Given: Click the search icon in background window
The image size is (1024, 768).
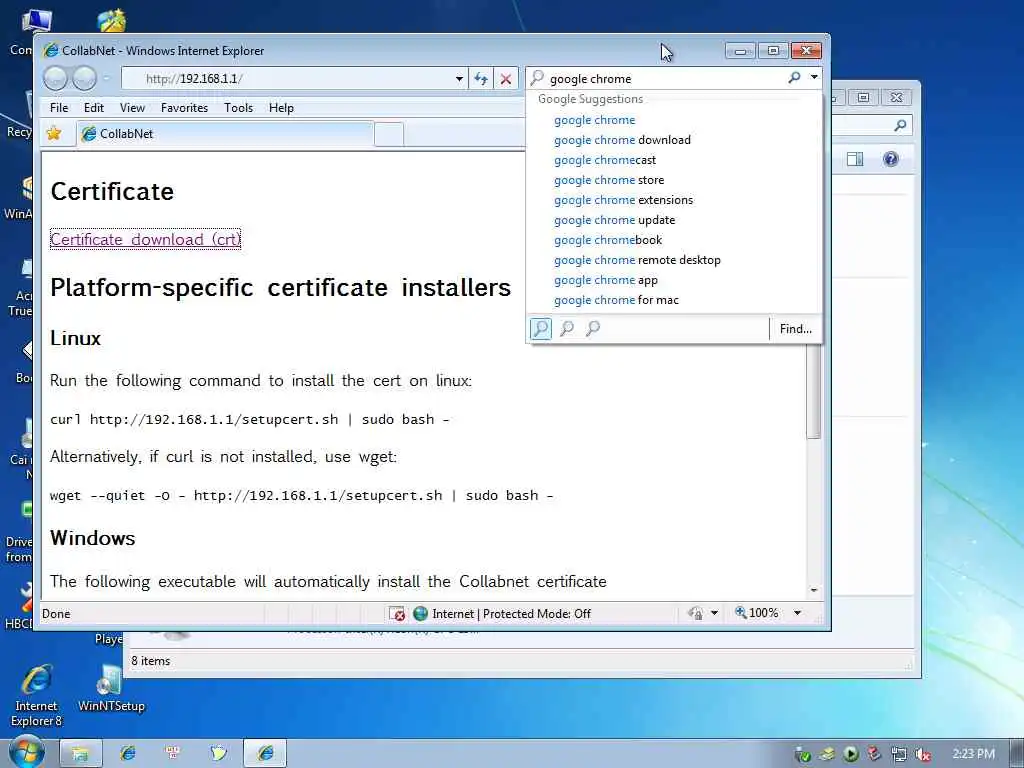Looking at the screenshot, I should coord(900,125).
